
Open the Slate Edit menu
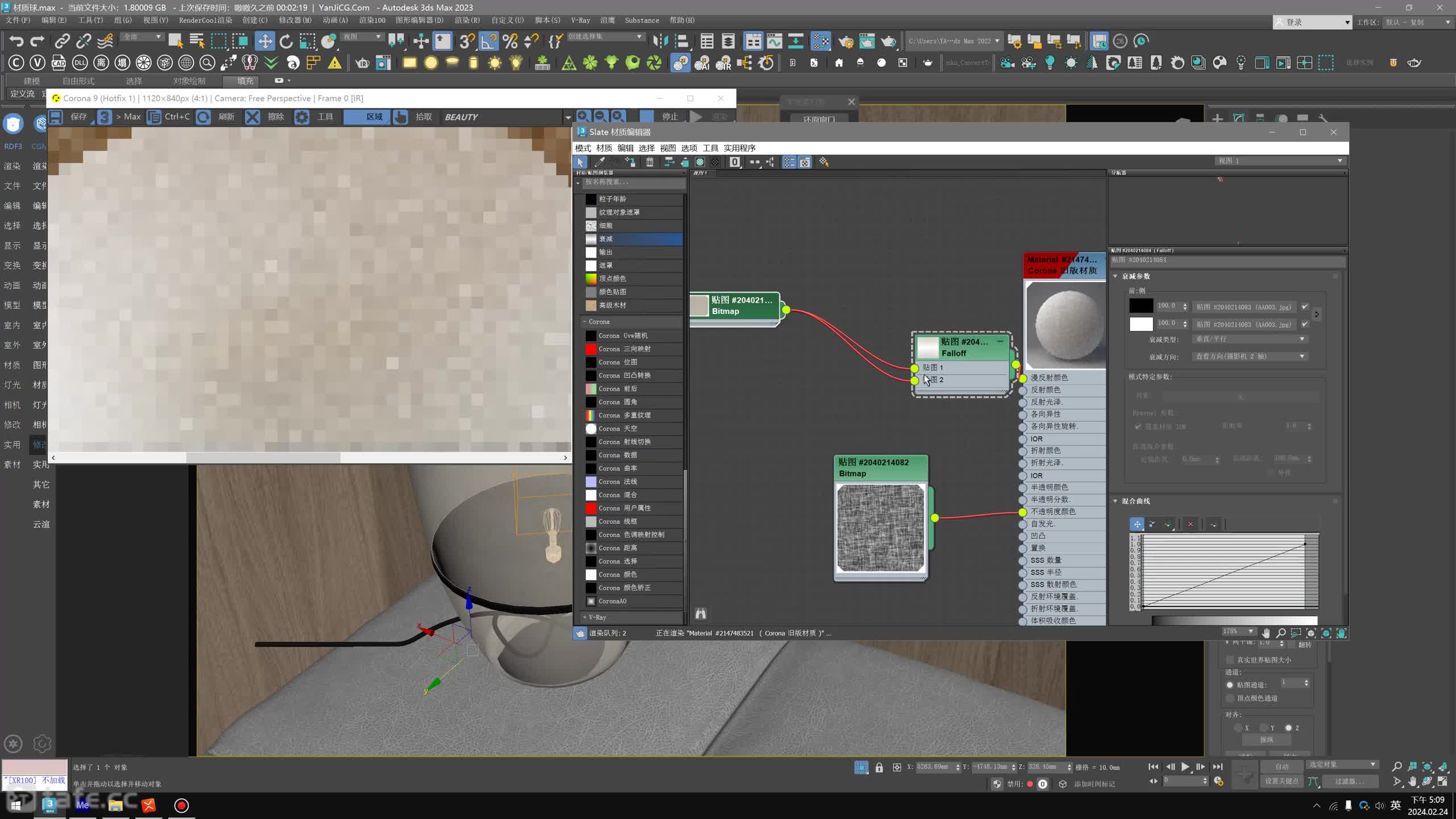pyautogui.click(x=625, y=148)
